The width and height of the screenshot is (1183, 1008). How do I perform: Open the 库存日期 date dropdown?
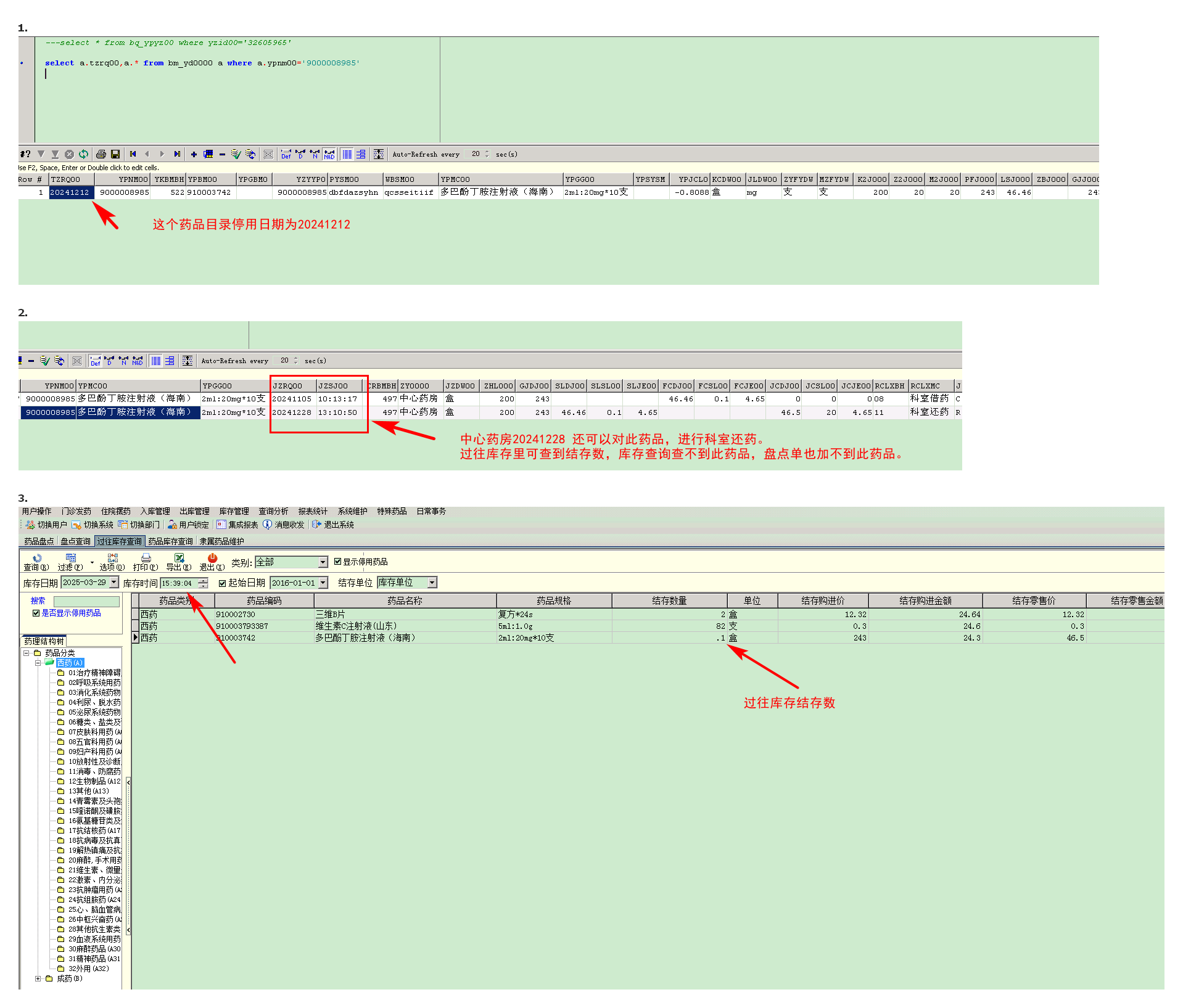tap(114, 583)
